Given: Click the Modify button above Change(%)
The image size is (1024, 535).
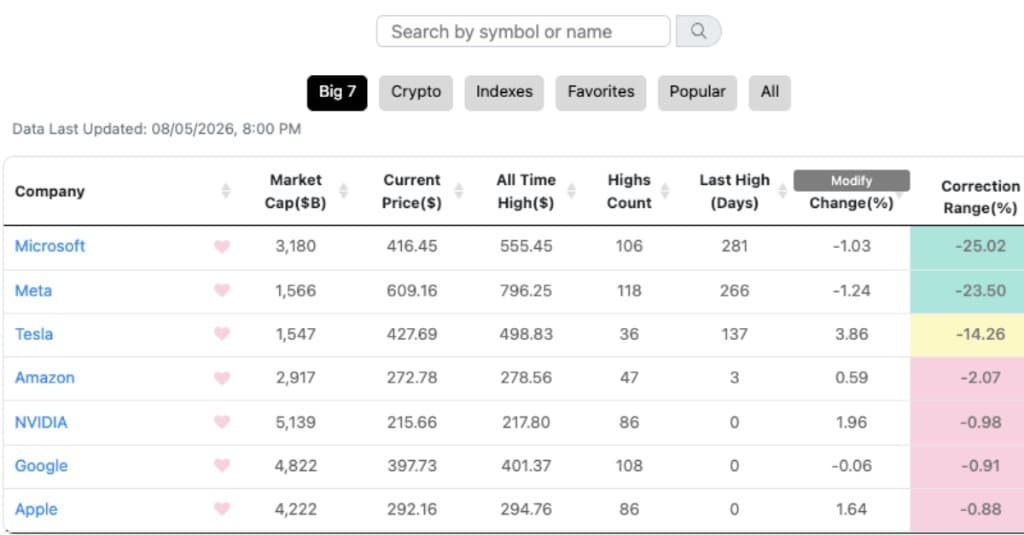Looking at the screenshot, I should coord(852,181).
